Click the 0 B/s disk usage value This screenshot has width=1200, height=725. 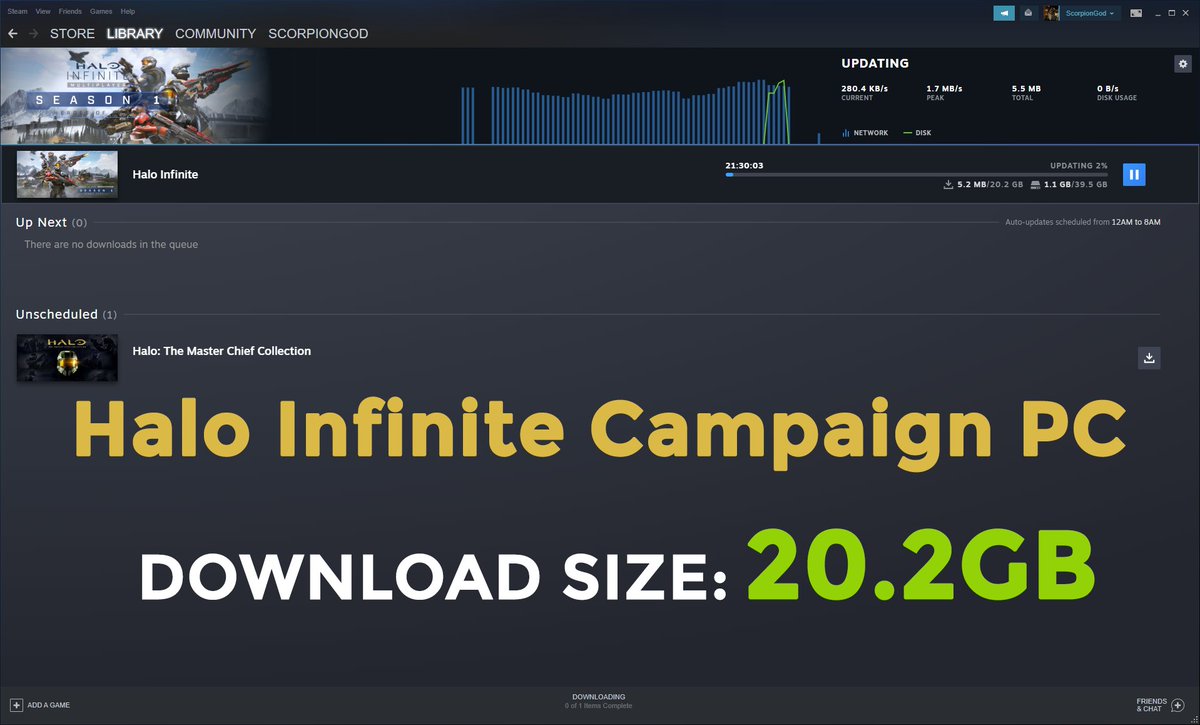click(x=1107, y=89)
